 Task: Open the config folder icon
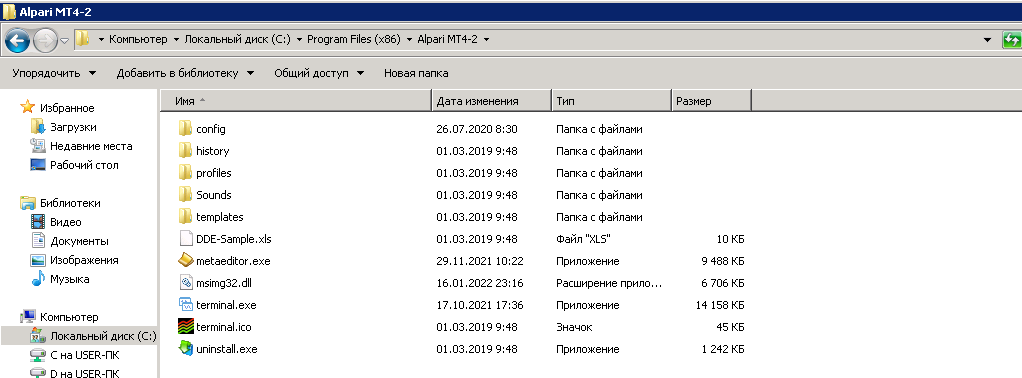click(x=186, y=128)
